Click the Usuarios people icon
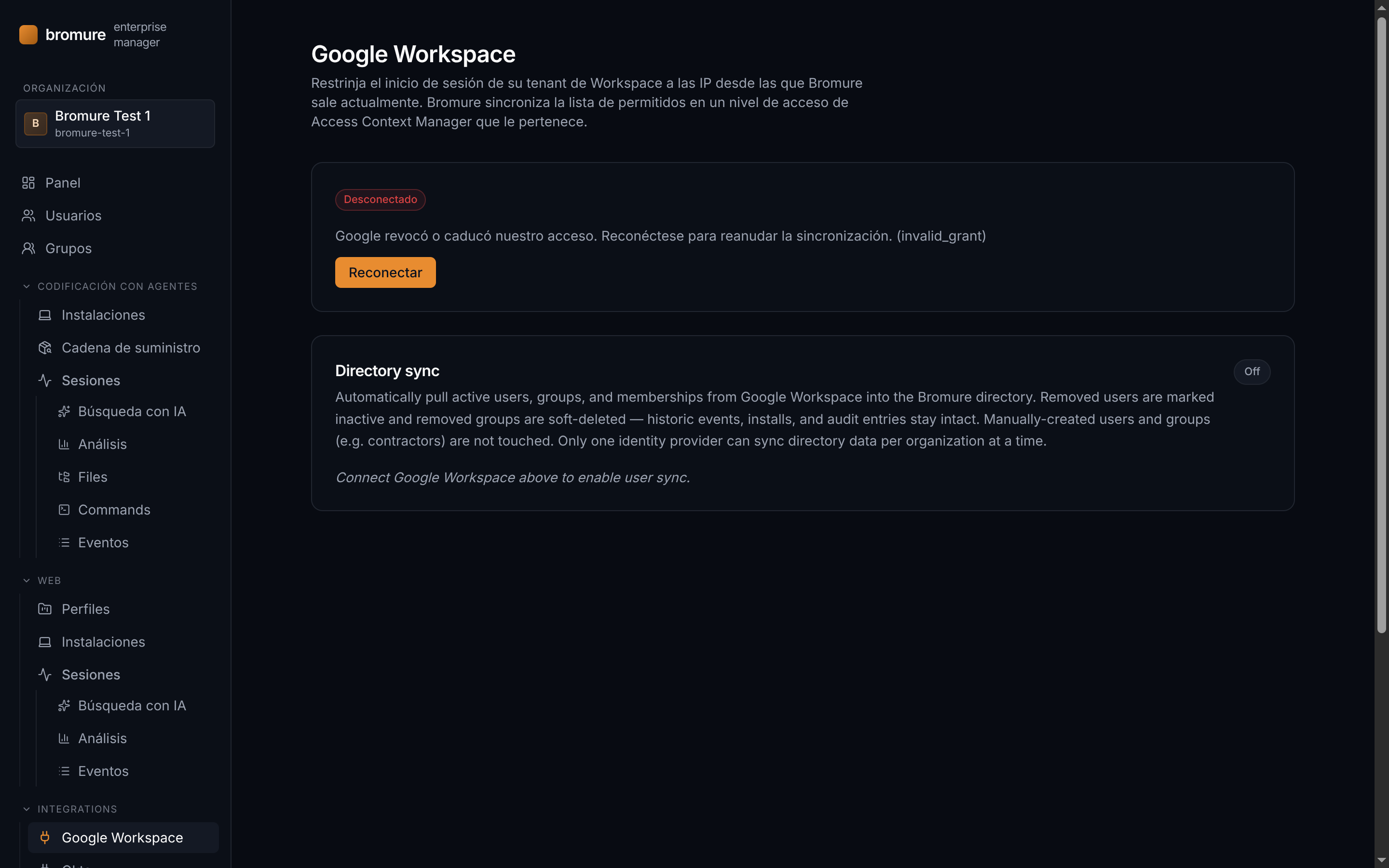 pyautogui.click(x=28, y=215)
